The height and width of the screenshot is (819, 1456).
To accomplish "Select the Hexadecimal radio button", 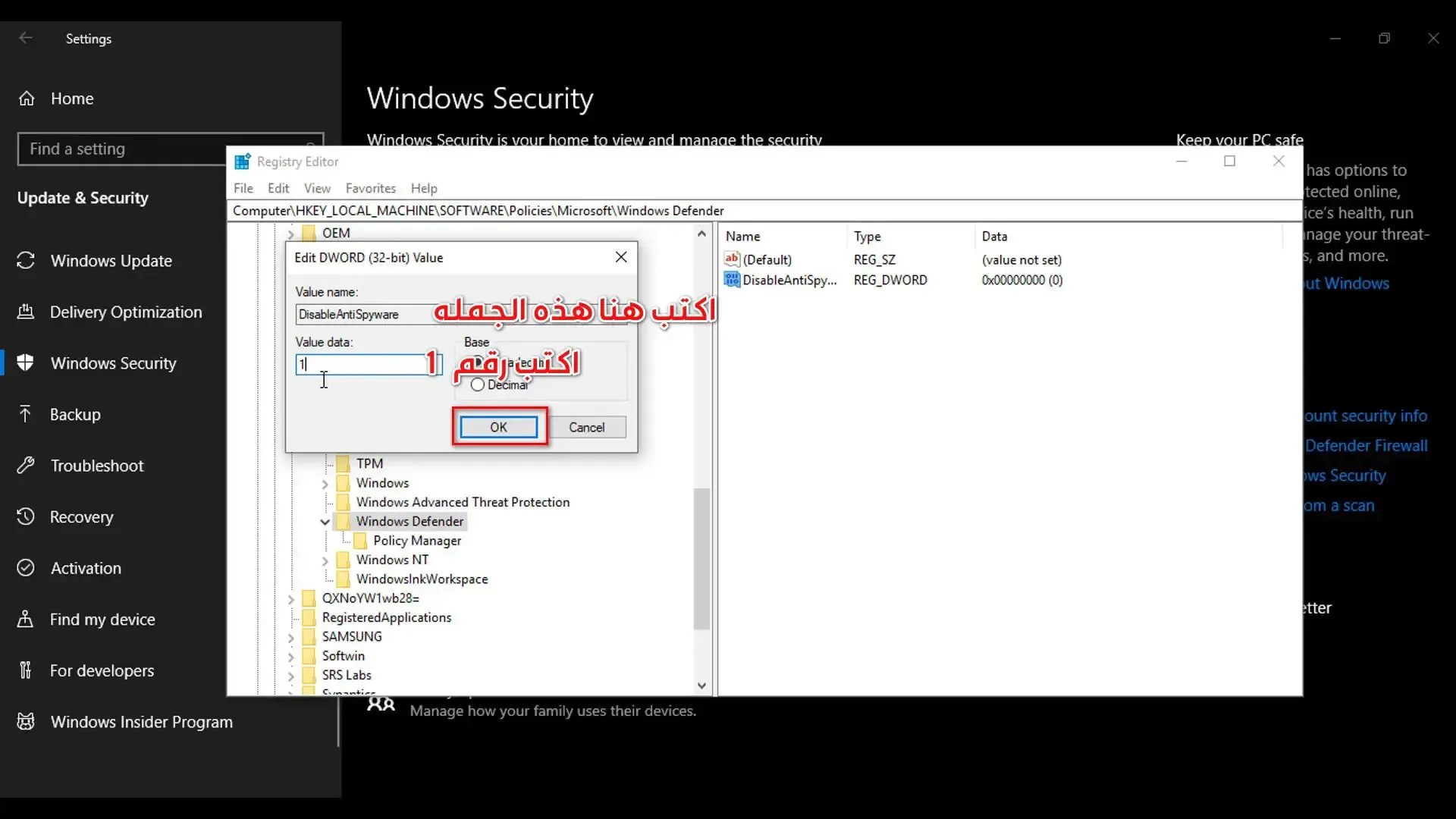I will pos(478,364).
